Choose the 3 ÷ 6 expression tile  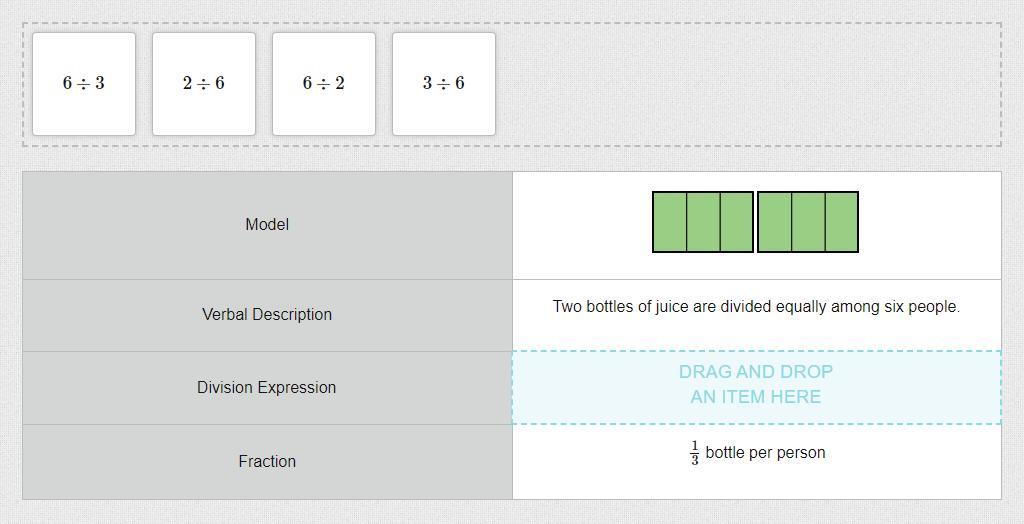click(x=444, y=84)
